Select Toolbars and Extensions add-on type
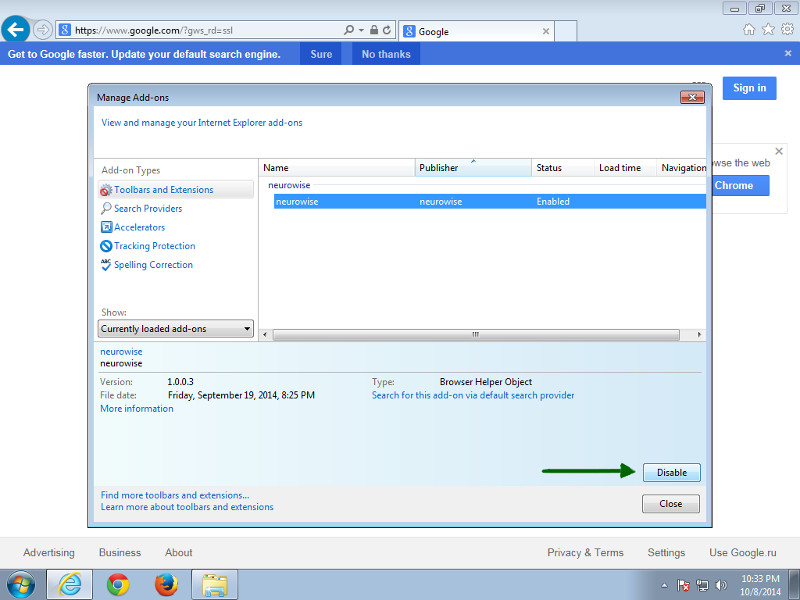The height and width of the screenshot is (600, 800). coord(163,190)
